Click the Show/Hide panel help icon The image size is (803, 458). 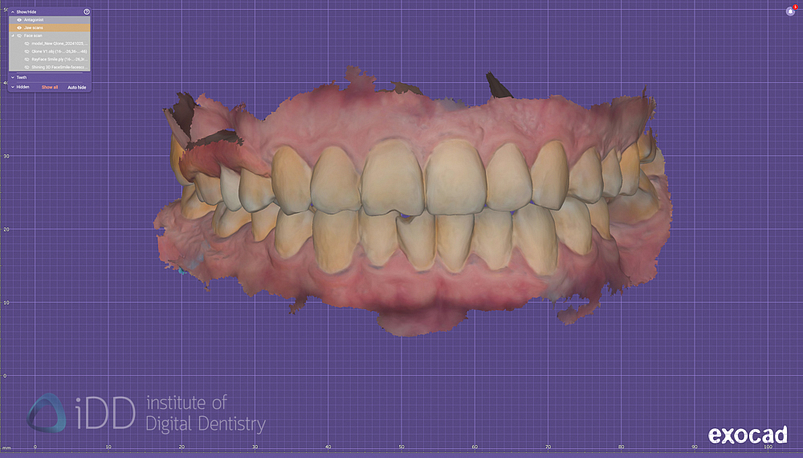pos(87,12)
